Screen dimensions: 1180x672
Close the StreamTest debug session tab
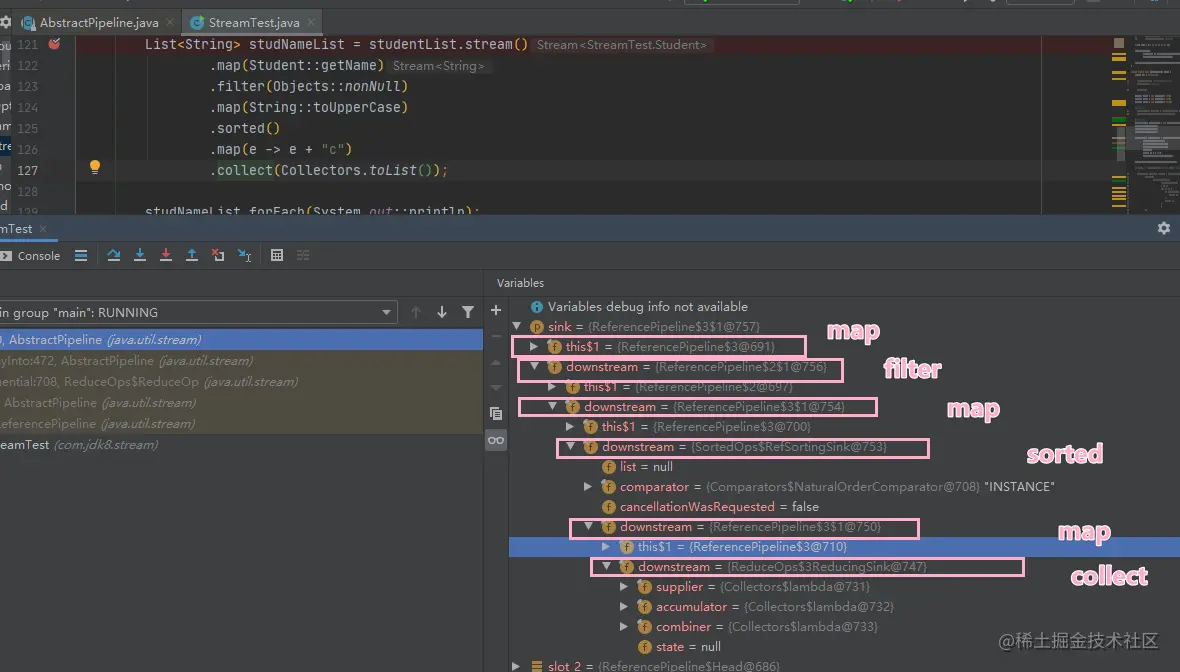click(43, 229)
